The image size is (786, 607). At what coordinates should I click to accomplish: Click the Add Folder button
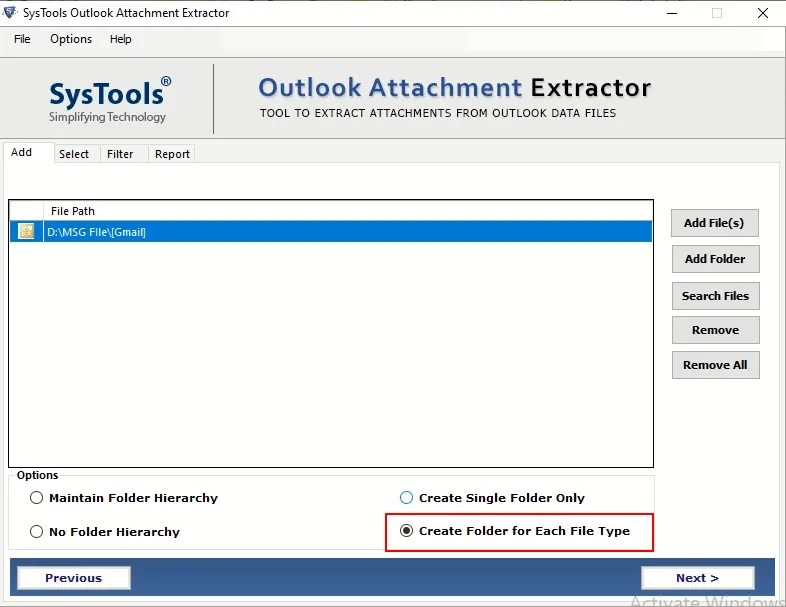point(715,259)
